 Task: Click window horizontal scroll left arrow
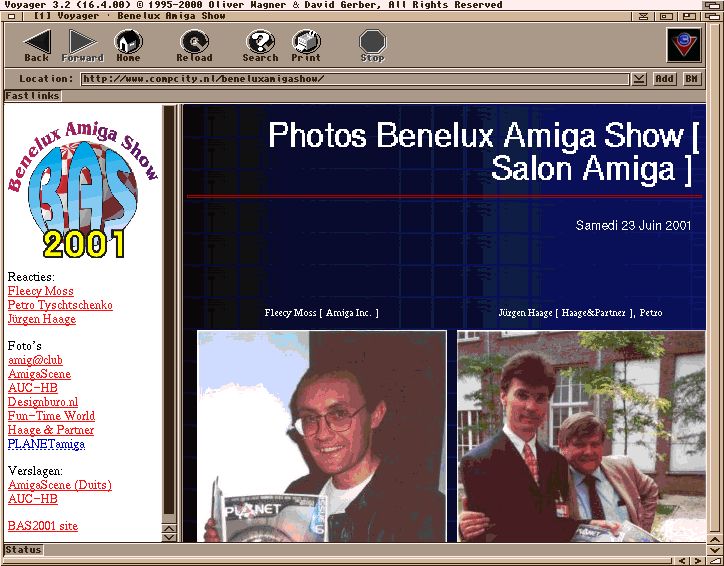[682, 560]
